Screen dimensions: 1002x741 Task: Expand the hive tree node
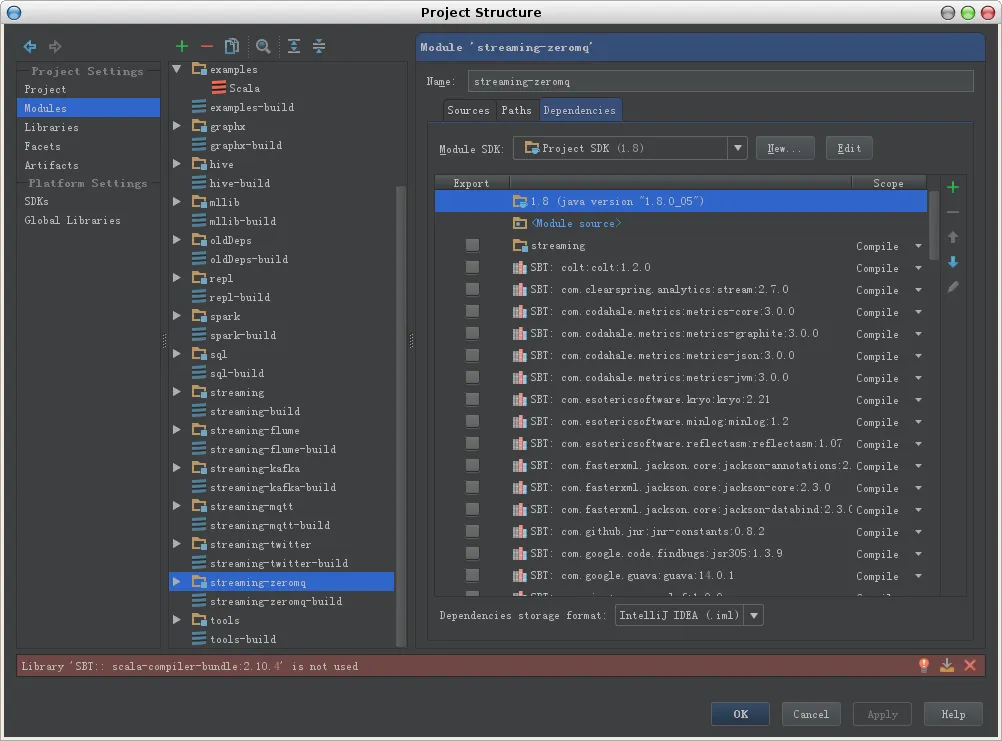pos(177,164)
